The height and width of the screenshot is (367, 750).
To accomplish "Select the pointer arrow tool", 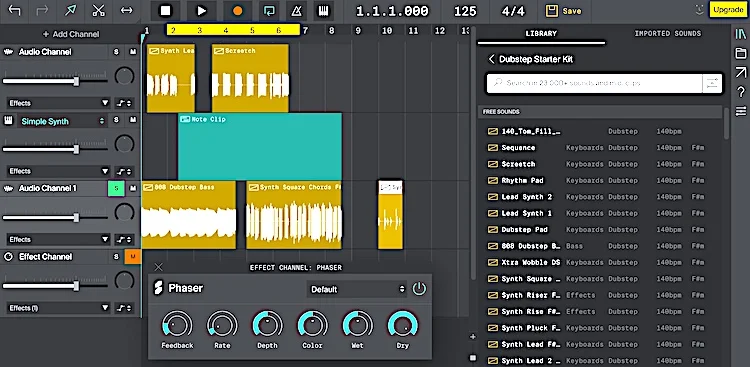I will tap(70, 11).
